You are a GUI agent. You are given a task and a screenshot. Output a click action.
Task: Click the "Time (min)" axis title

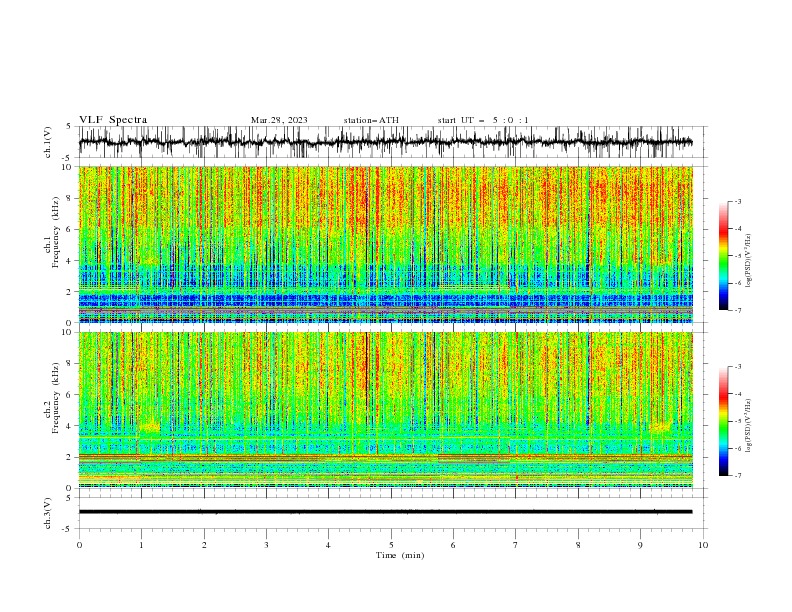[x=400, y=555]
